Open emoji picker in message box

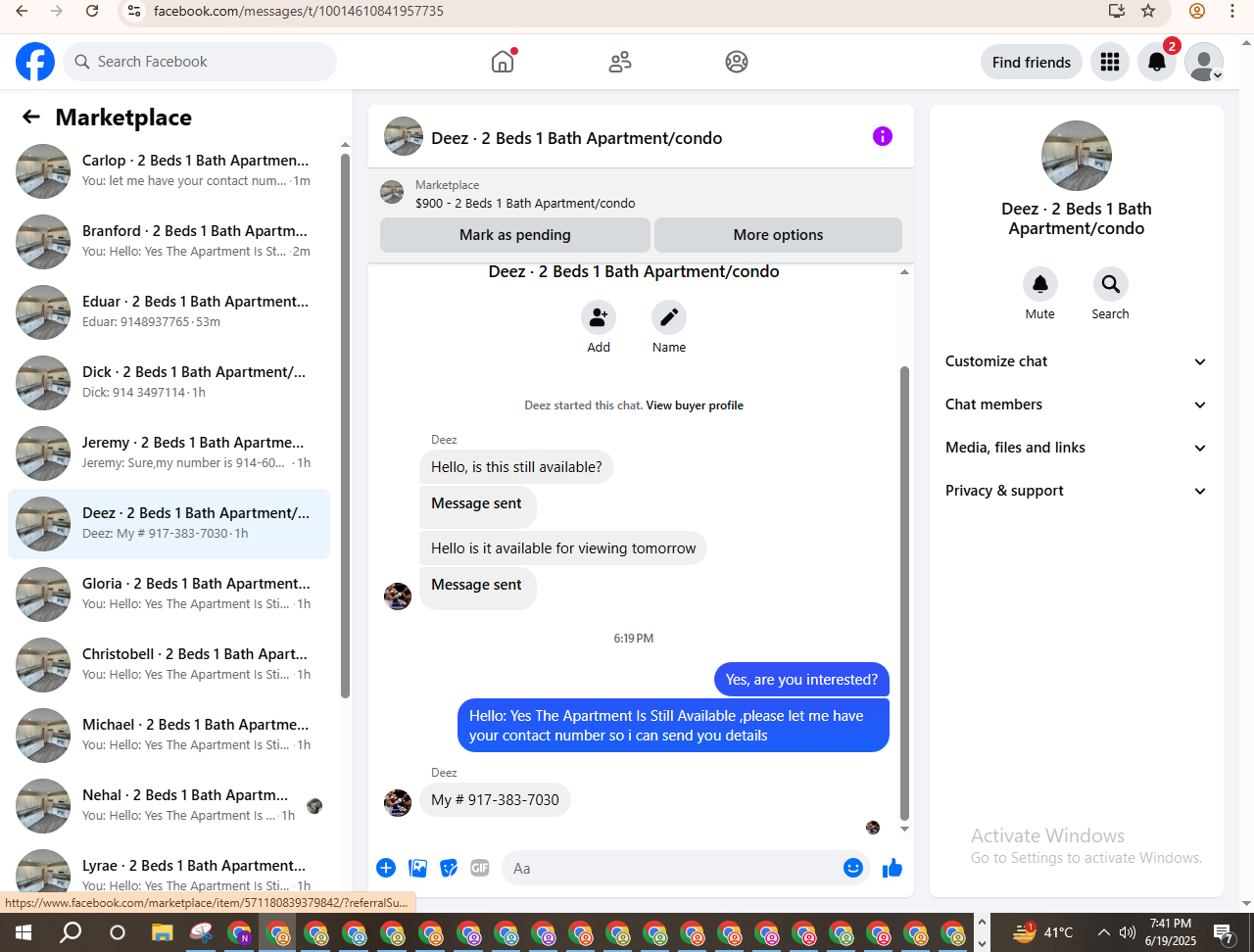853,868
